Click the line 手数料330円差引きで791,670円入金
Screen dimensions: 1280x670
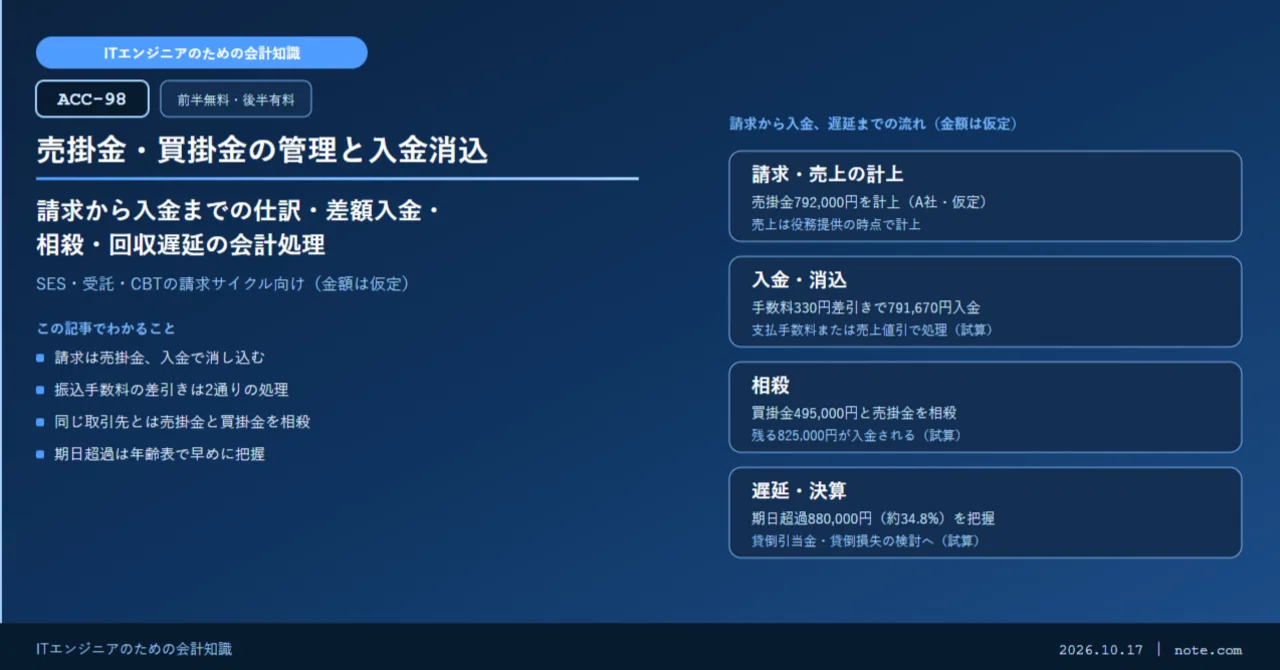pyautogui.click(x=866, y=307)
